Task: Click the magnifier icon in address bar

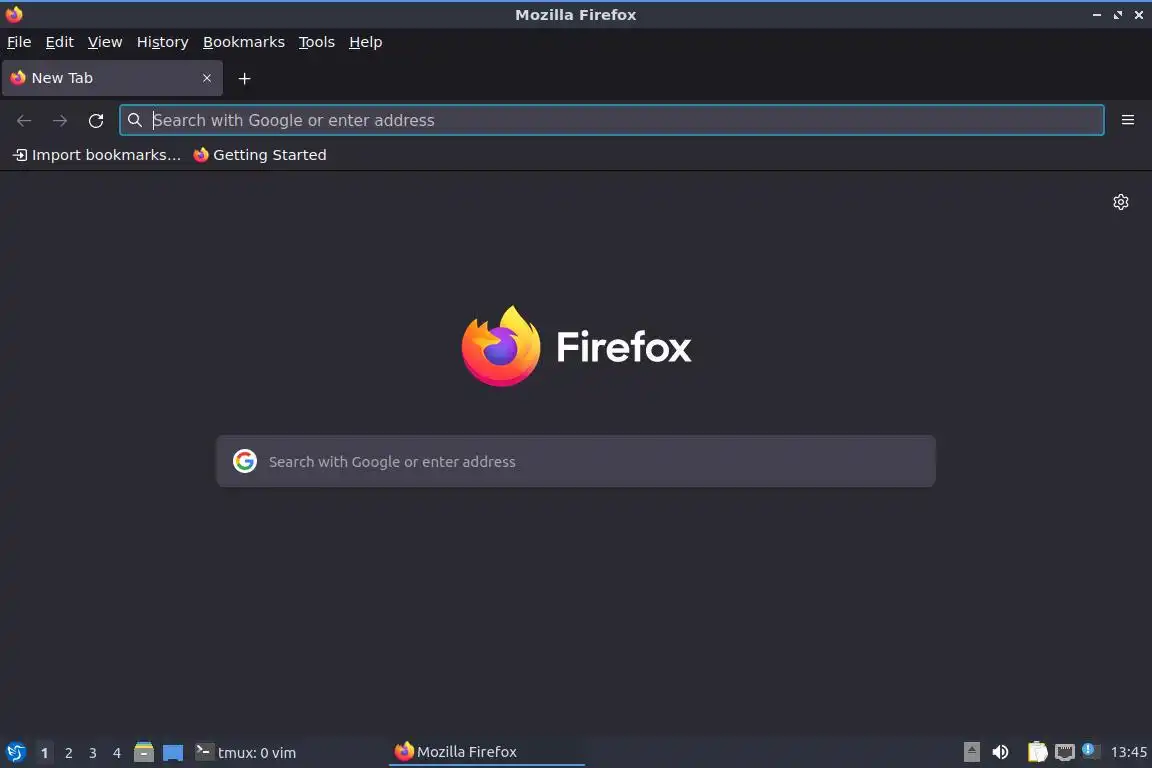Action: point(134,120)
